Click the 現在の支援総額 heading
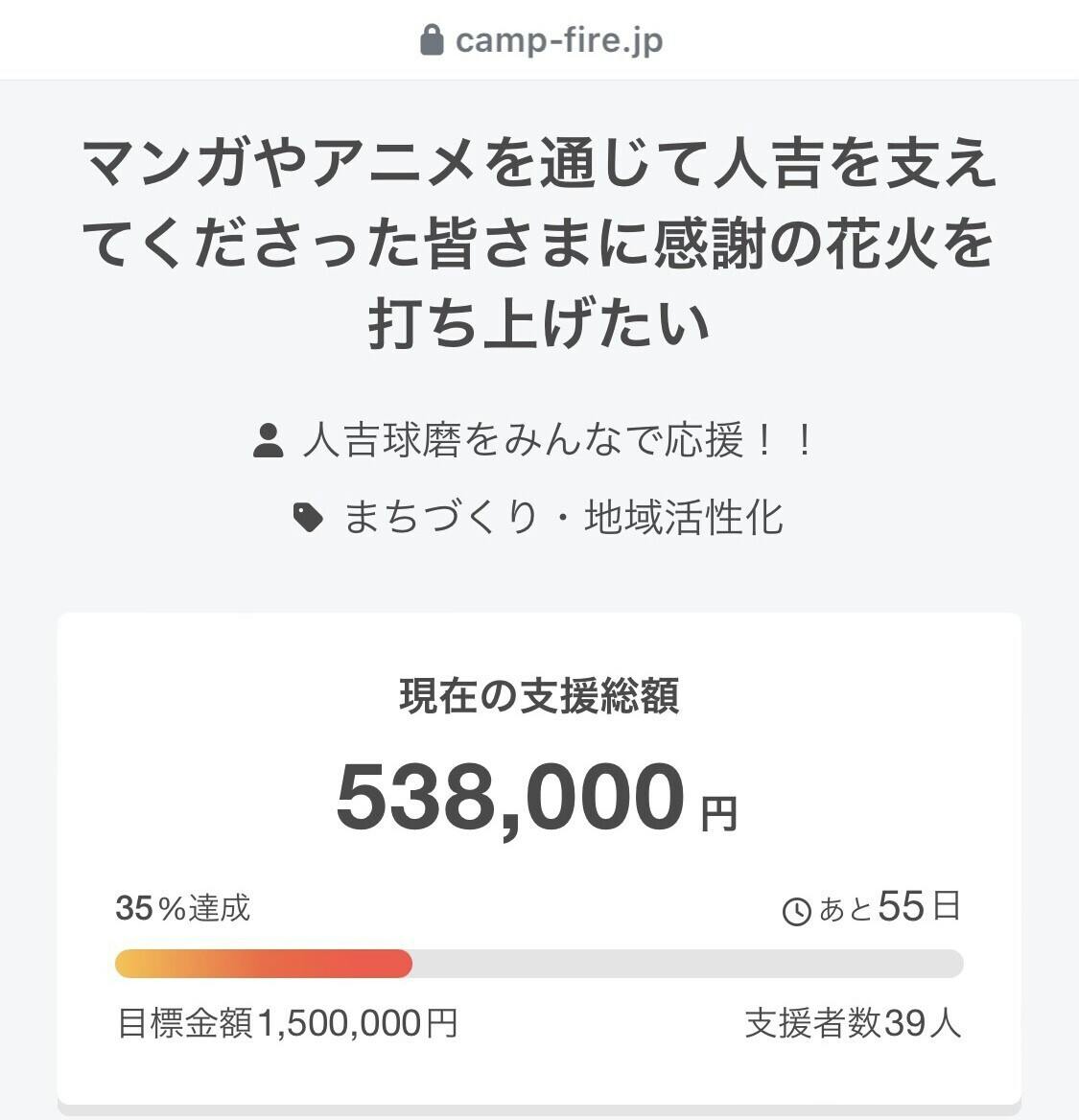This screenshot has height=1120, width=1079. (539, 696)
